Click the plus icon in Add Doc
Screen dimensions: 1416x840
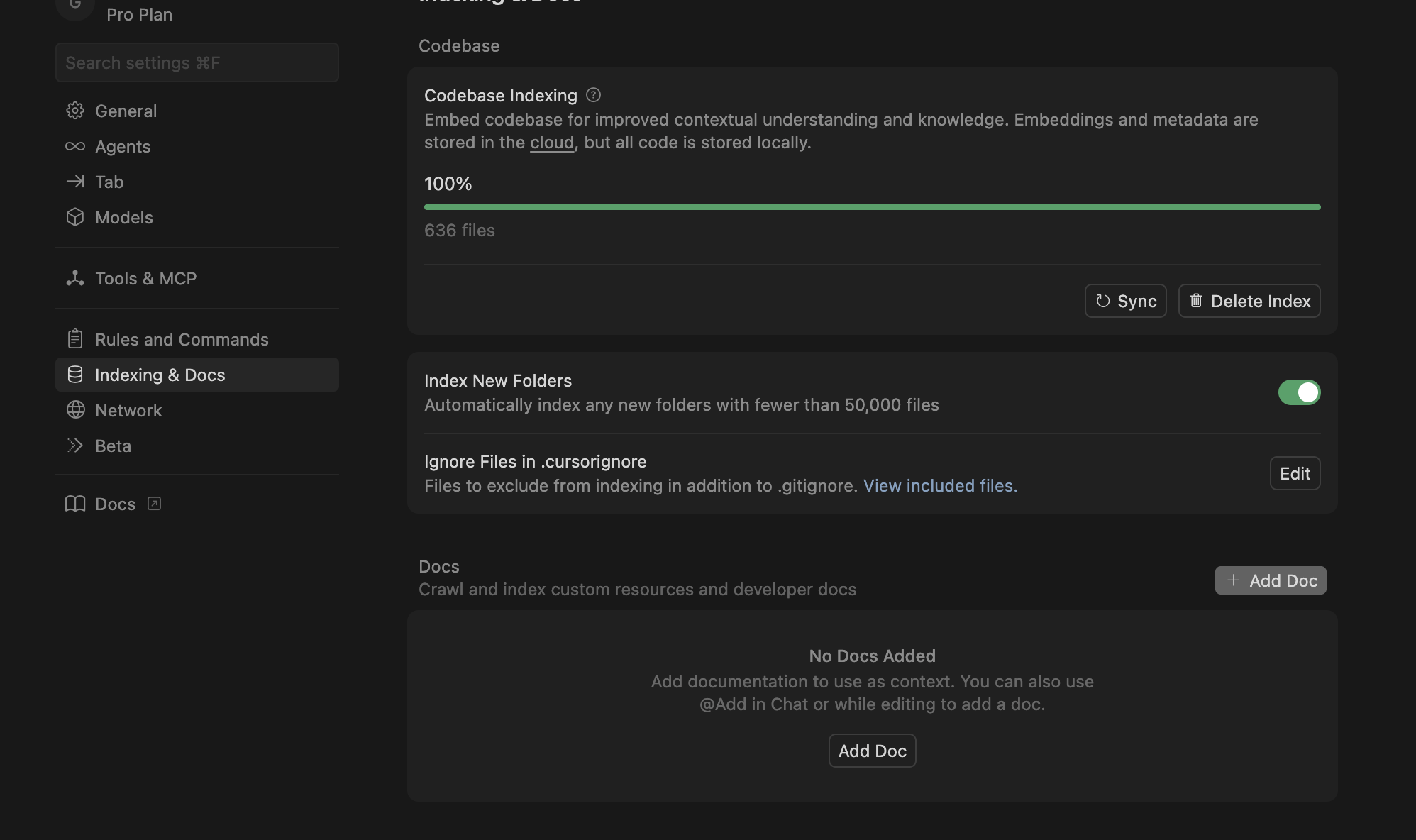(x=1234, y=580)
